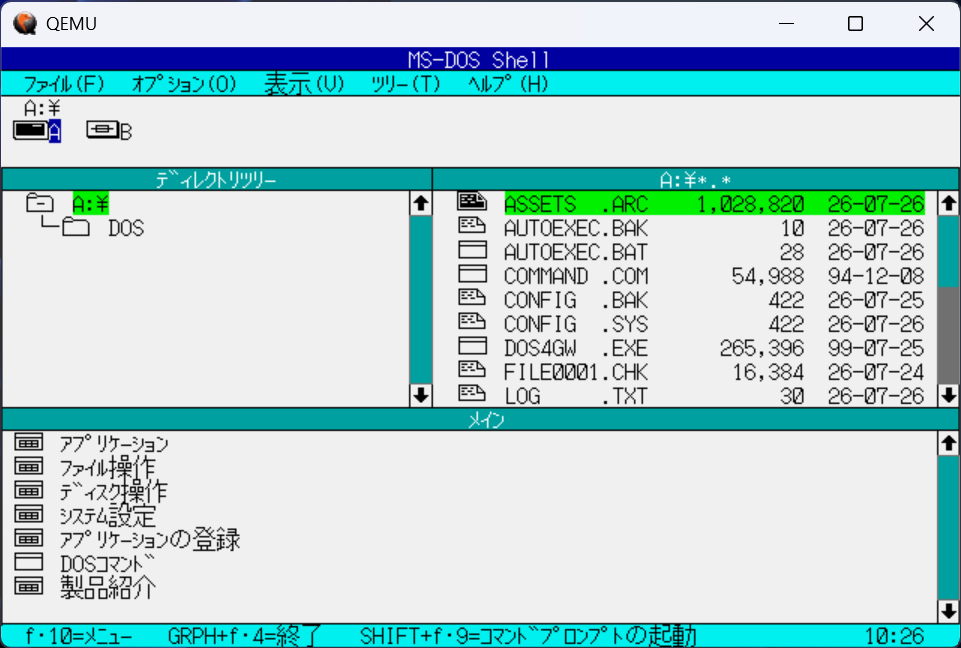The image size is (961, 648).
Task: Select アプリケーションの登録 label
Action: point(150,539)
